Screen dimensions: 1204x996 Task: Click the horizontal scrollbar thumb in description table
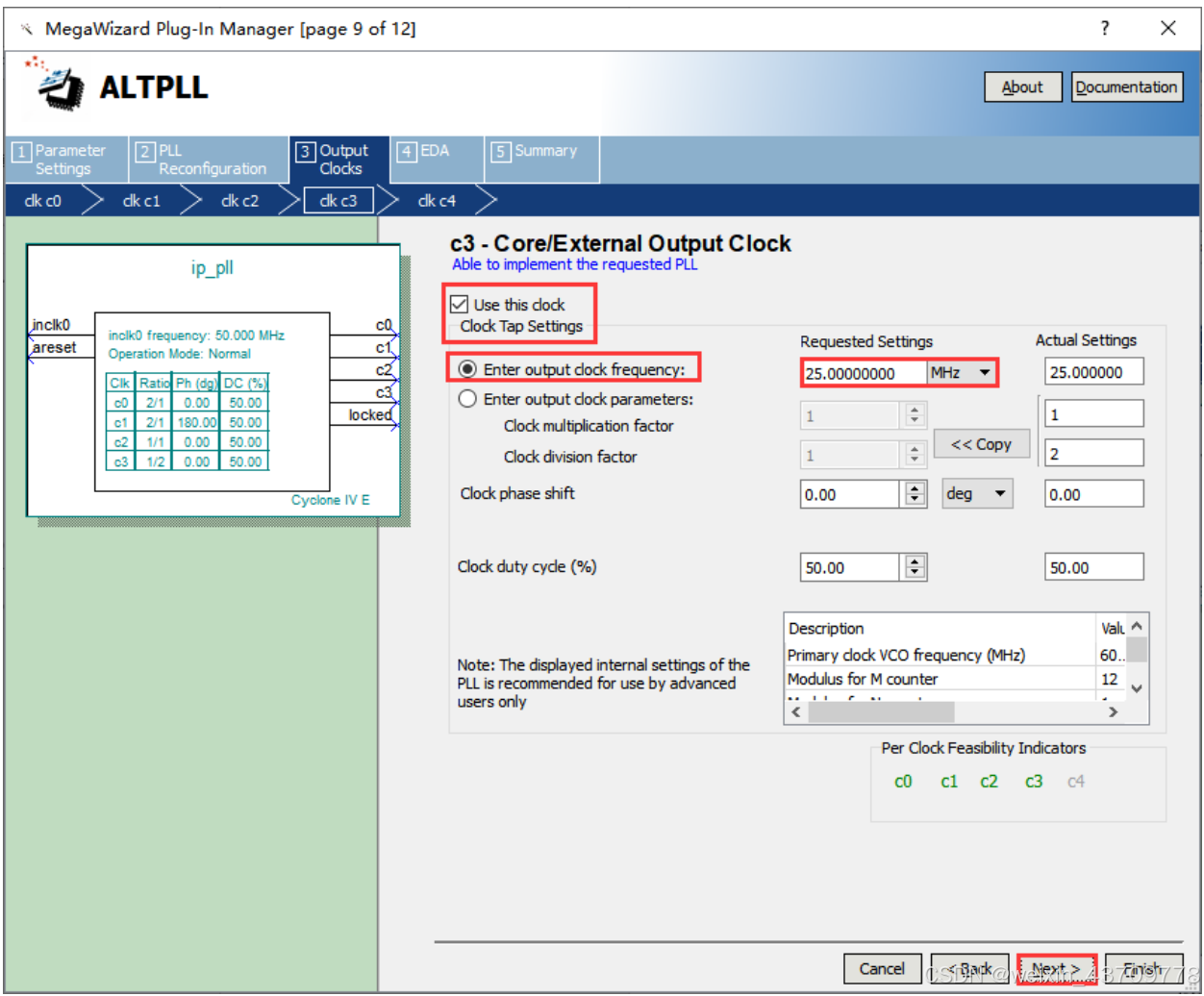click(x=881, y=712)
